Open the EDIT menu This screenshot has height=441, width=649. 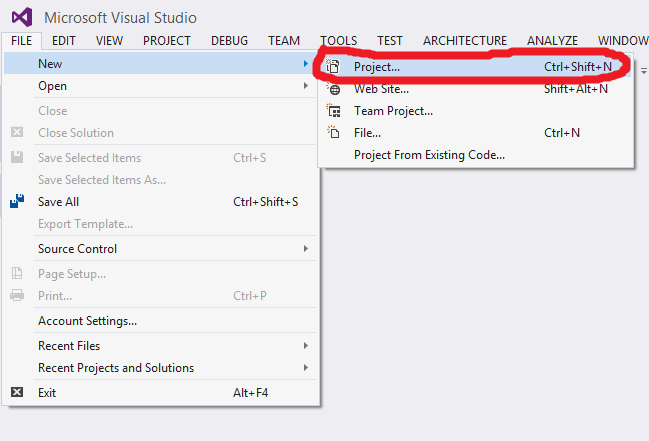64,41
